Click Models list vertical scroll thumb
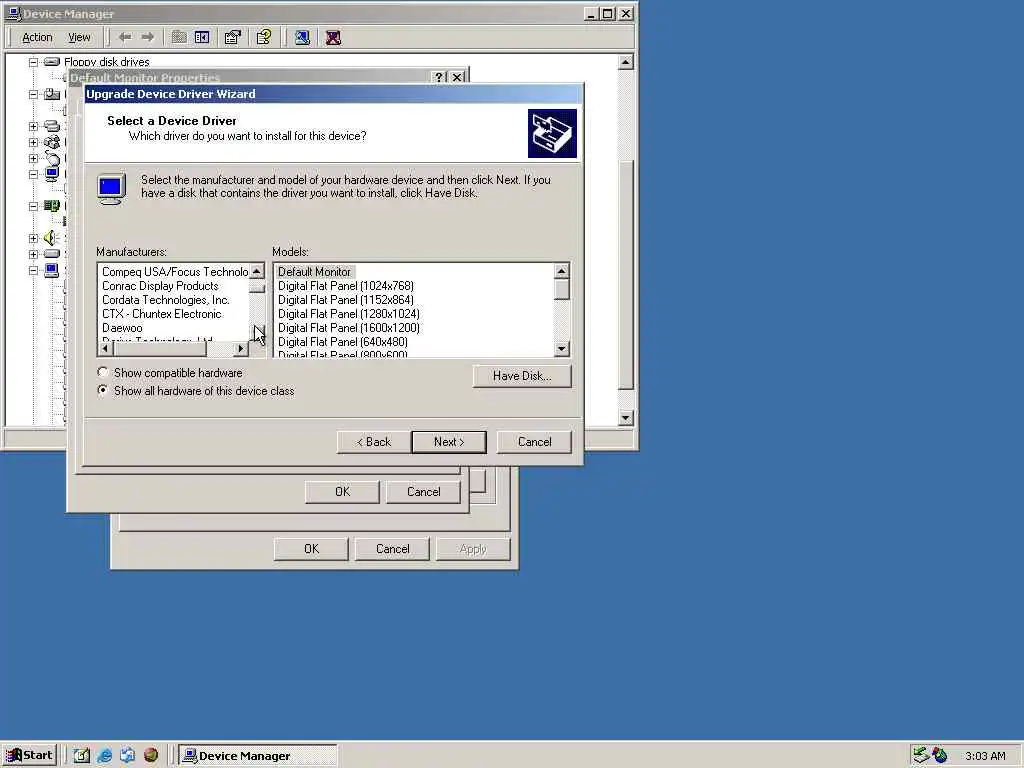This screenshot has width=1024, height=768. [562, 289]
